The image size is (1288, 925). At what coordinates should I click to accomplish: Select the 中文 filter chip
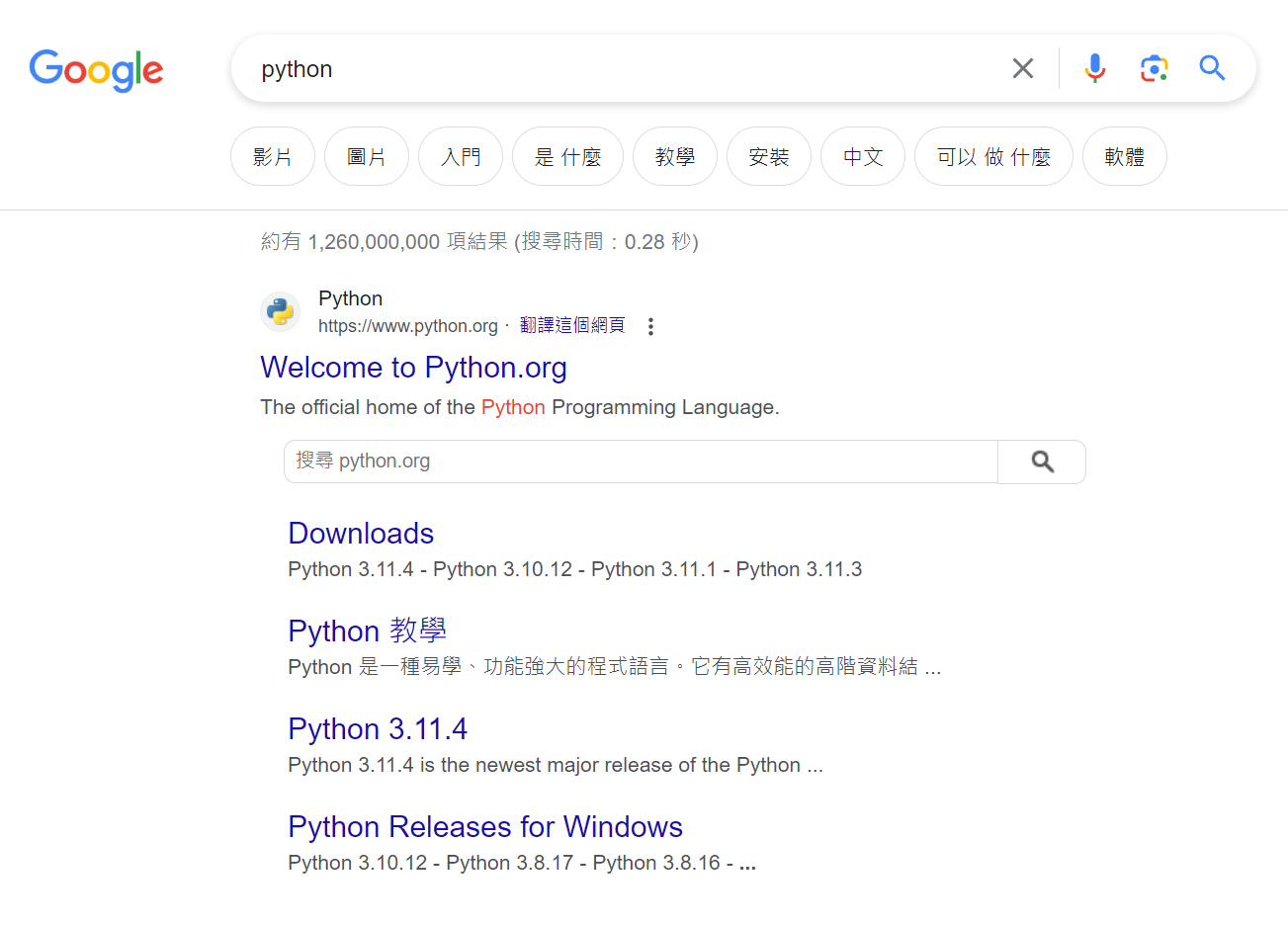[x=863, y=156]
